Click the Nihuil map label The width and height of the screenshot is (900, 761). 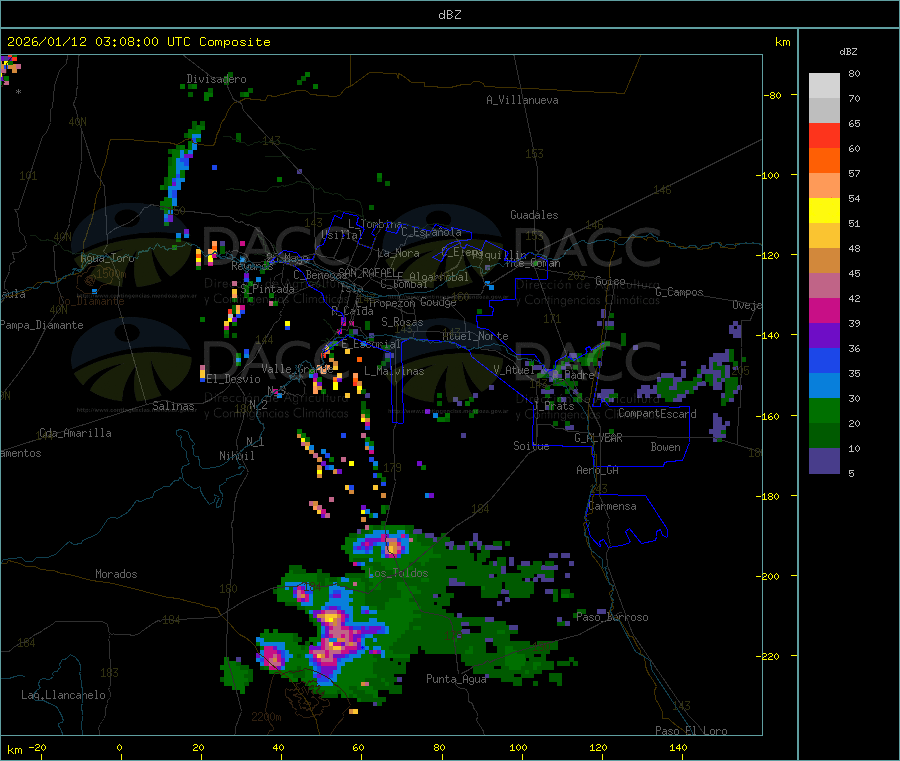237,456
